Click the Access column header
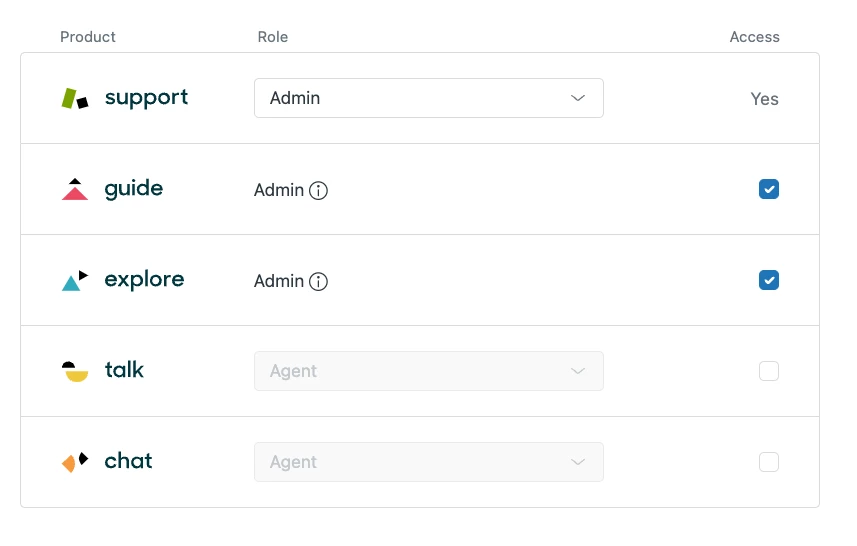This screenshot has height=546, width=857. coord(754,37)
